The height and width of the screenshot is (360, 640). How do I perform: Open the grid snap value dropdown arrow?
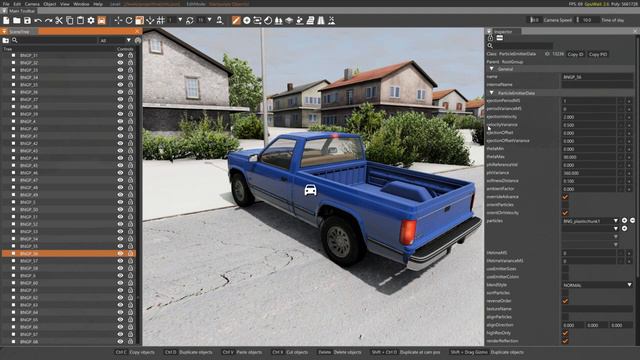coord(180,20)
